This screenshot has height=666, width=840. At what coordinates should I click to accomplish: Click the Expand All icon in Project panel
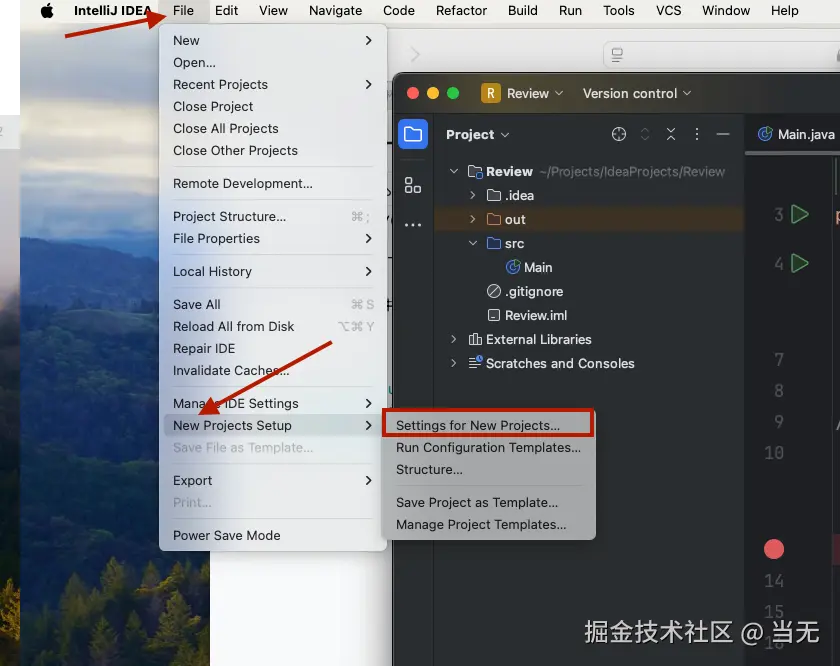(x=645, y=134)
